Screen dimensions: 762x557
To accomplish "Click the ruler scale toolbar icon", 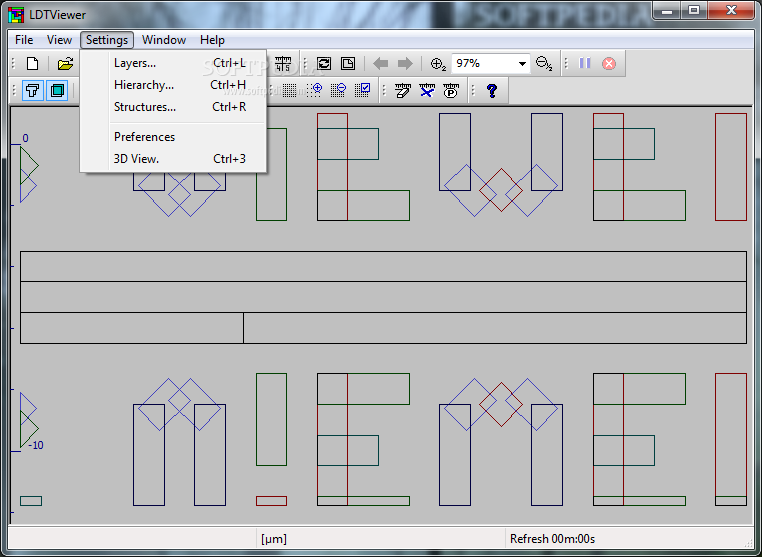I will pos(283,64).
